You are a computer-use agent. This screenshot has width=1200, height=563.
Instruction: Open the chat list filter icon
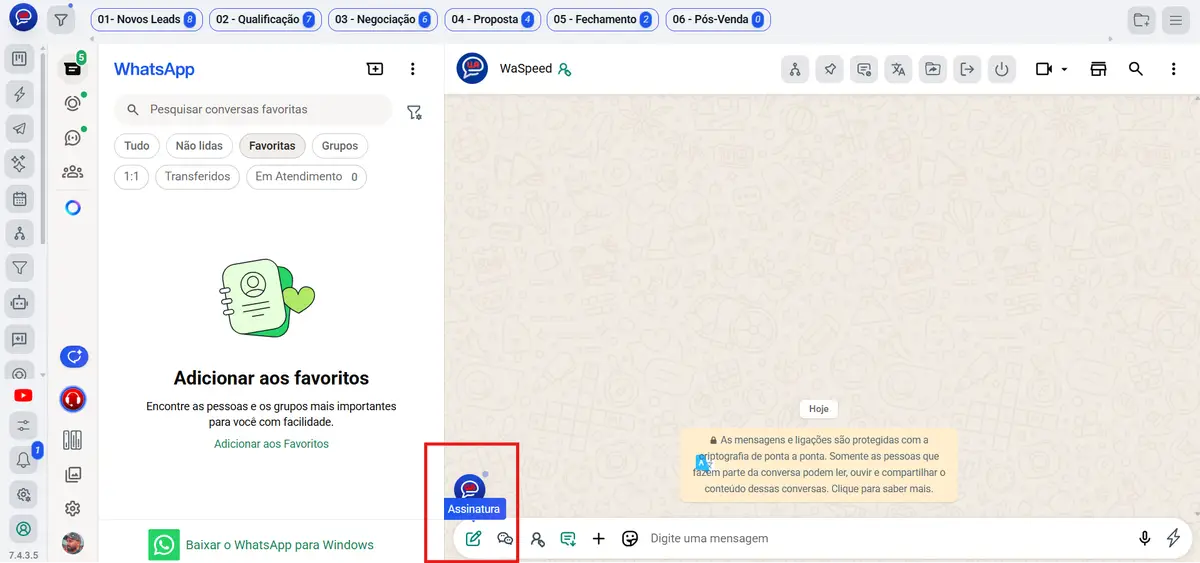coord(414,112)
